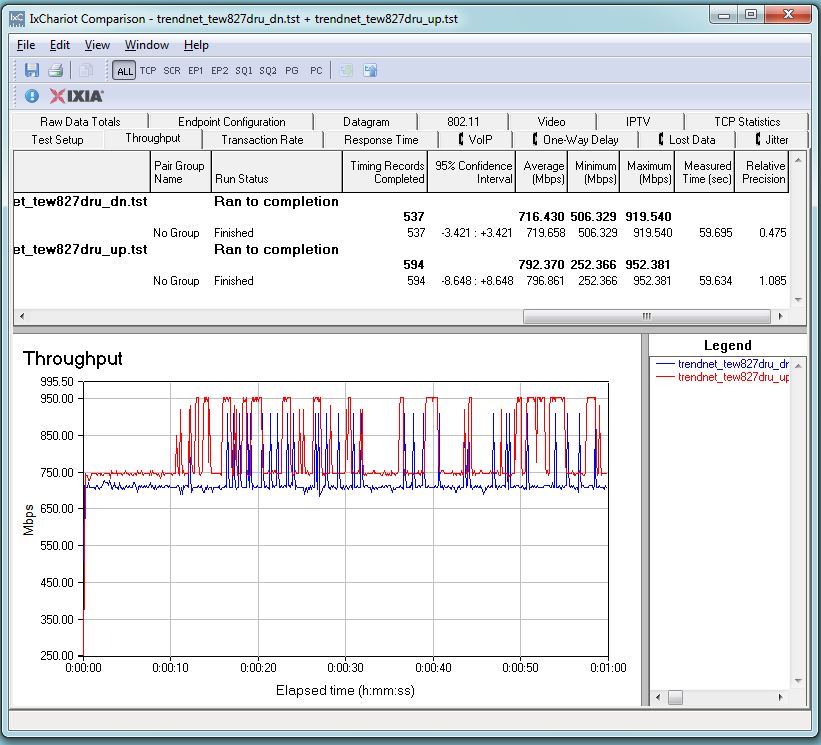
Task: Switch to One-Way Delay tab
Action: 575,140
